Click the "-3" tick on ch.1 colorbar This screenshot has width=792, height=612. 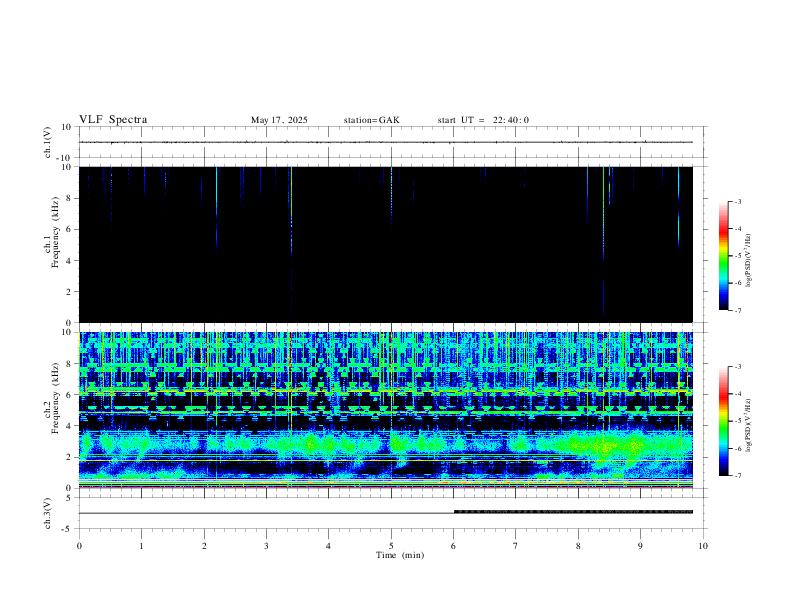(x=737, y=201)
